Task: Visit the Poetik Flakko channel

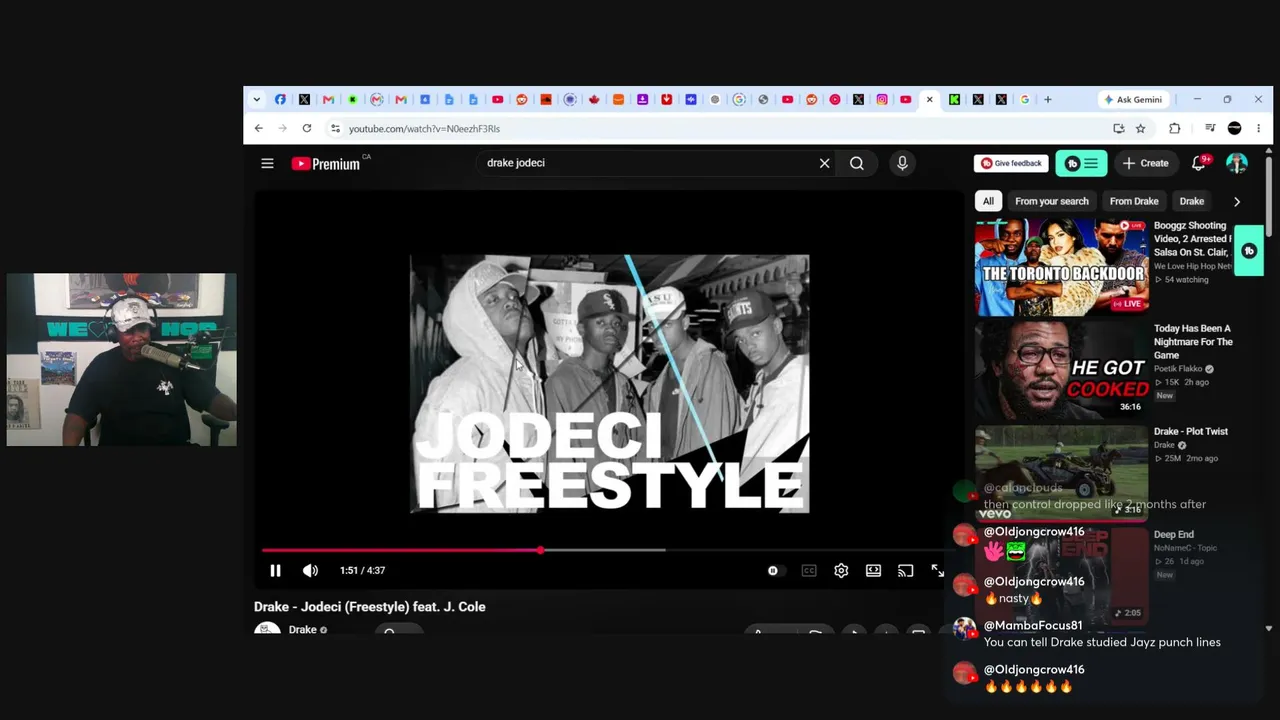Action: pos(1179,369)
